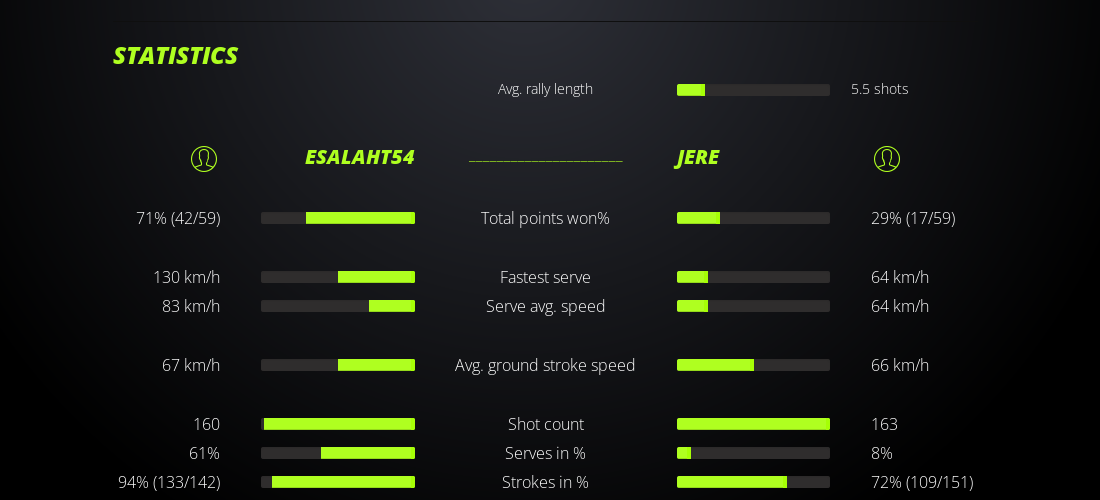Select the ESALAHT54 player name
Screen dimensions: 1100x500
[359, 157]
